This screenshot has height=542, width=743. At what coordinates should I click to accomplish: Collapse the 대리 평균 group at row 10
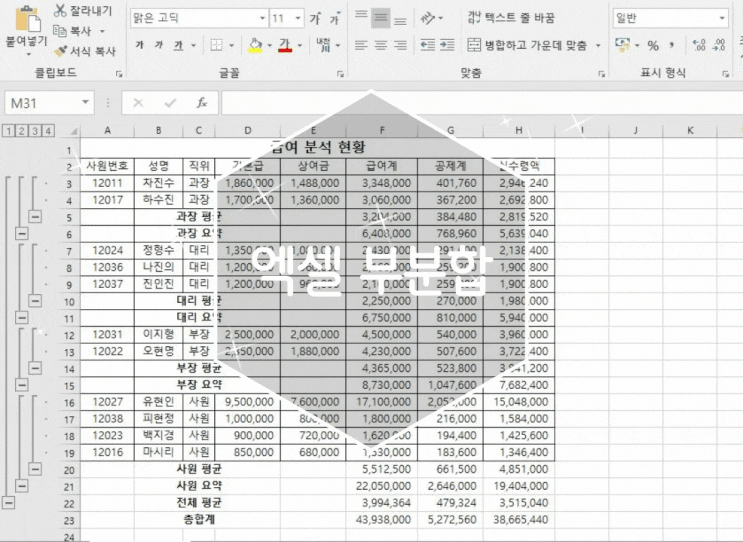click(35, 300)
